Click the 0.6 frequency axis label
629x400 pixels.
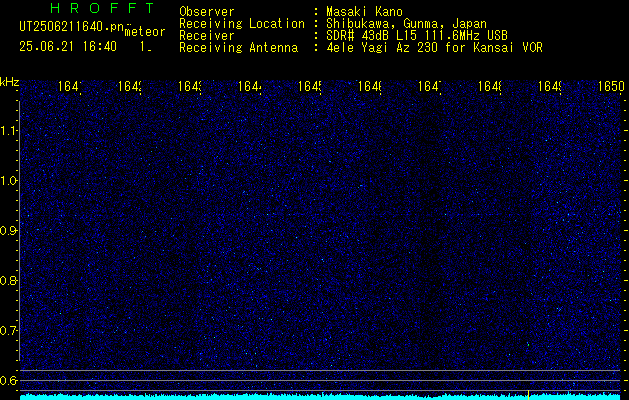9,380
